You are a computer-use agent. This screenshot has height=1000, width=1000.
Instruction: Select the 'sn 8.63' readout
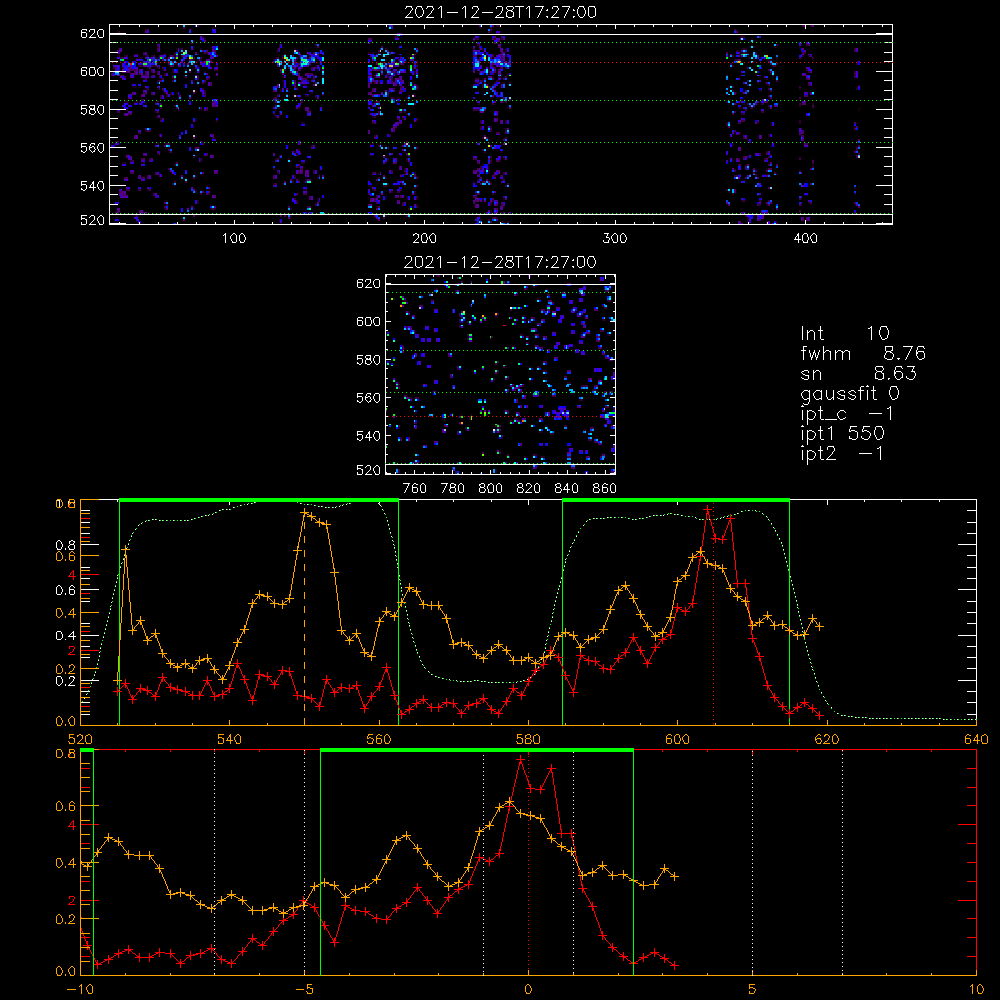click(858, 373)
